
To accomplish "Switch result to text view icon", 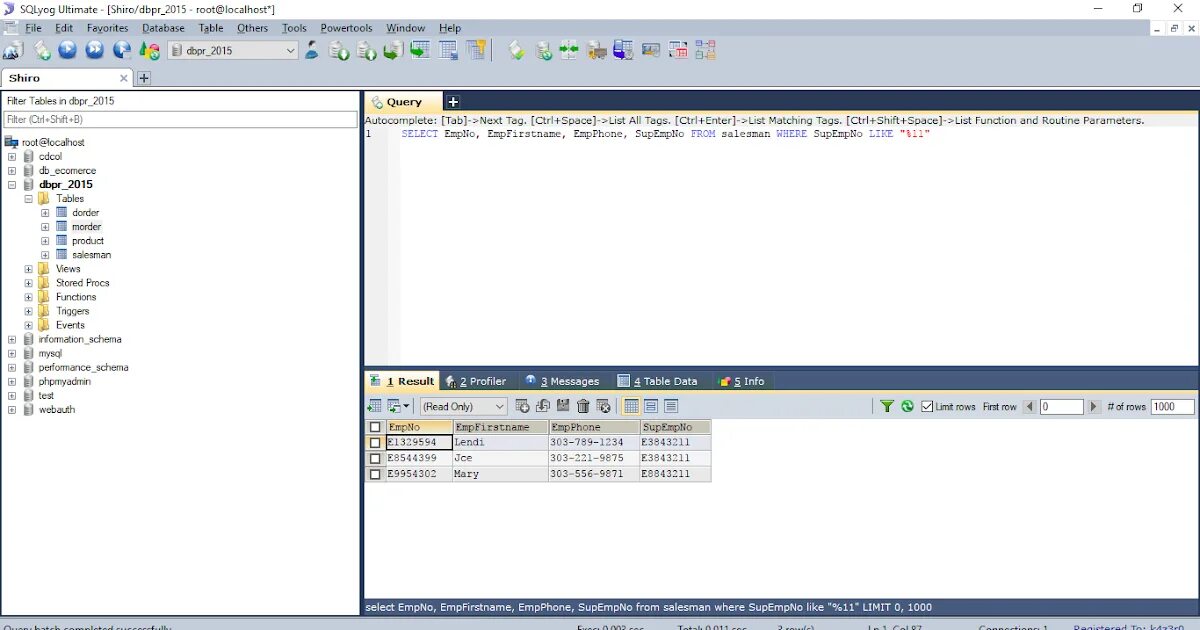I will point(671,406).
